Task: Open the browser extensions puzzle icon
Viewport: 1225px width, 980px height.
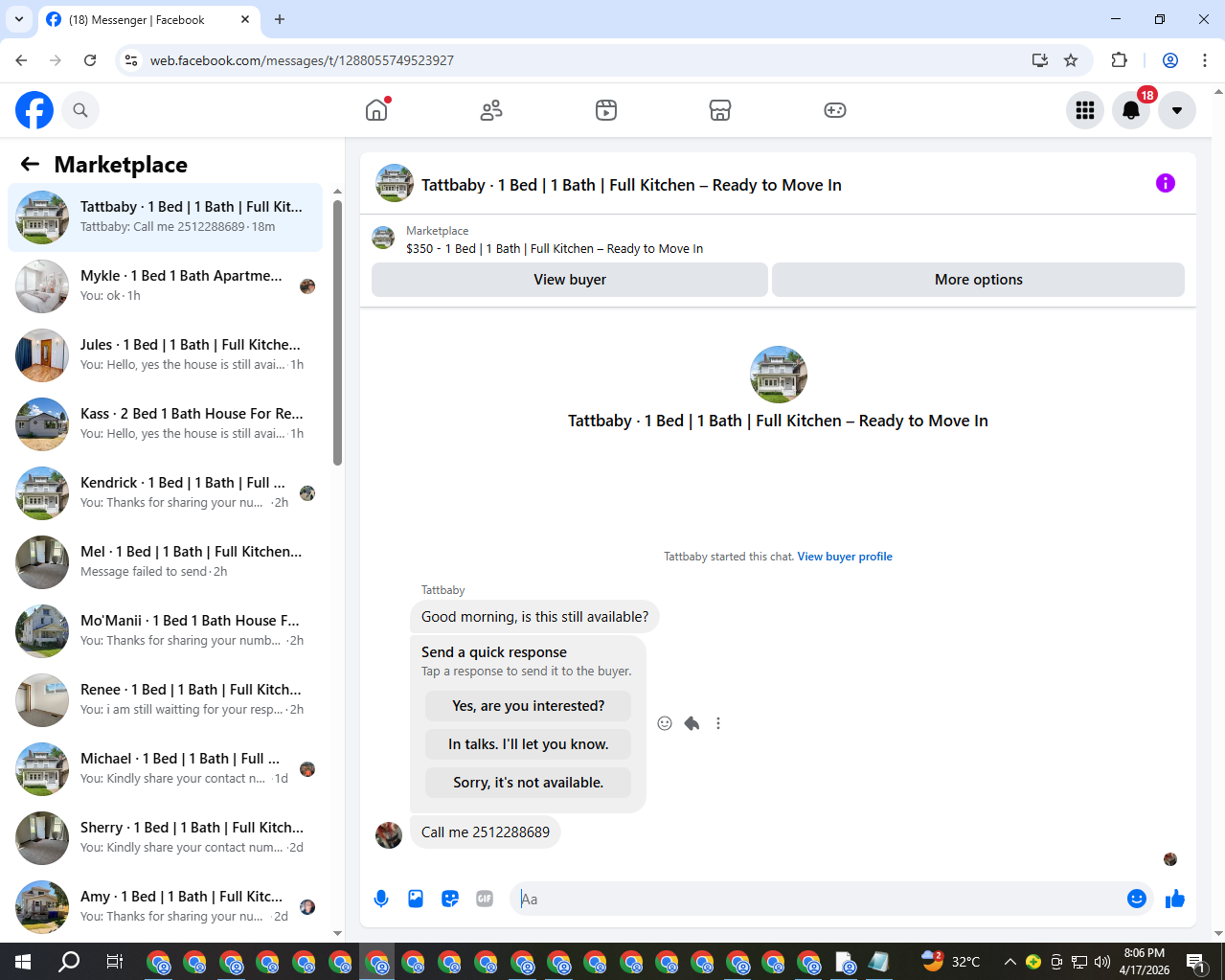Action: (x=1119, y=60)
